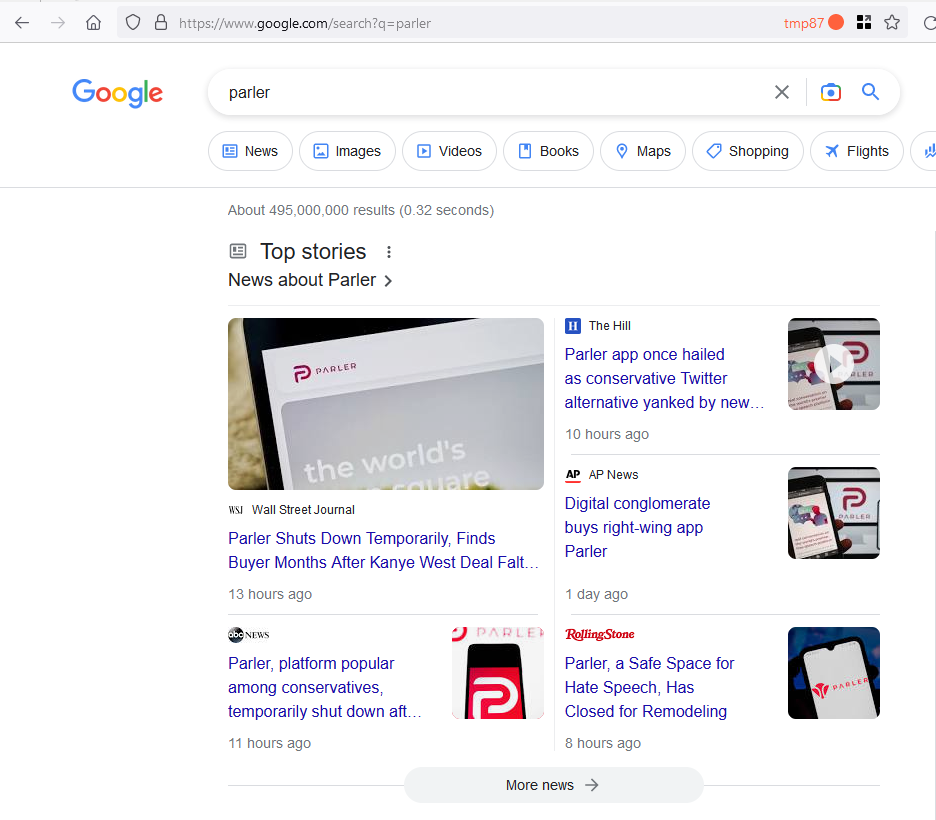Bookmark this page with the star
Screen dimensions: 936x820
point(892,23)
